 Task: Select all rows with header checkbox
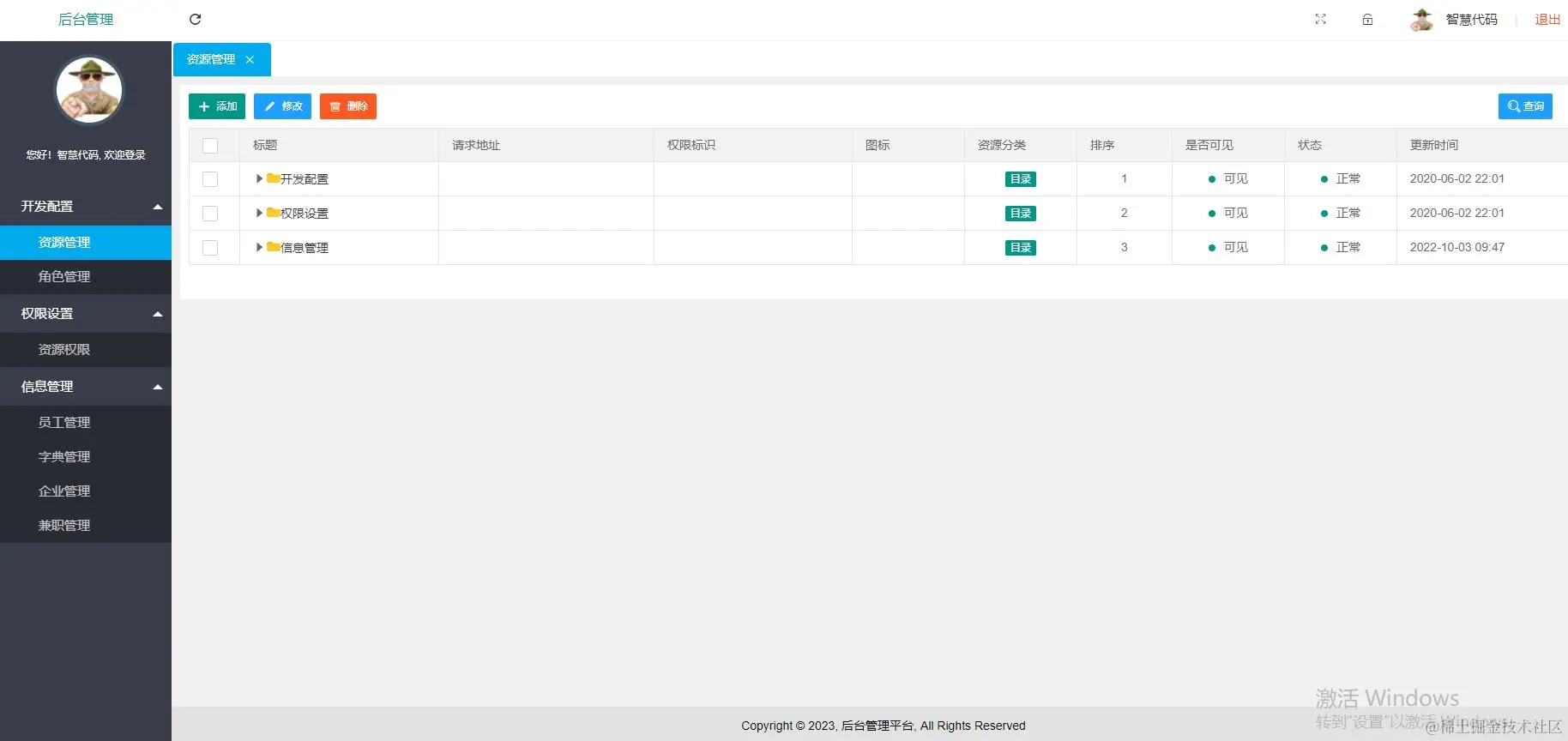(x=210, y=146)
